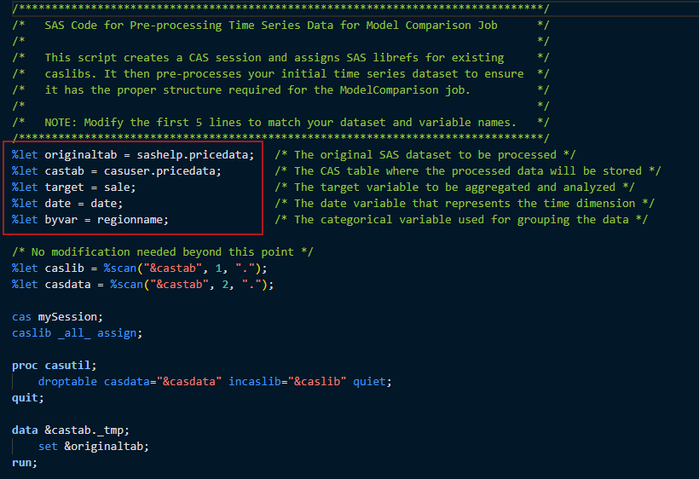Click the '%scan' call on the caslib line
Image resolution: width=699 pixels, height=479 pixels.
tap(120, 268)
